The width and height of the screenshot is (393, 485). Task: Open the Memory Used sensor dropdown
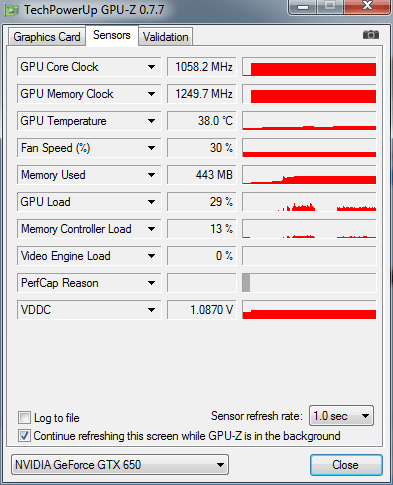(x=151, y=175)
